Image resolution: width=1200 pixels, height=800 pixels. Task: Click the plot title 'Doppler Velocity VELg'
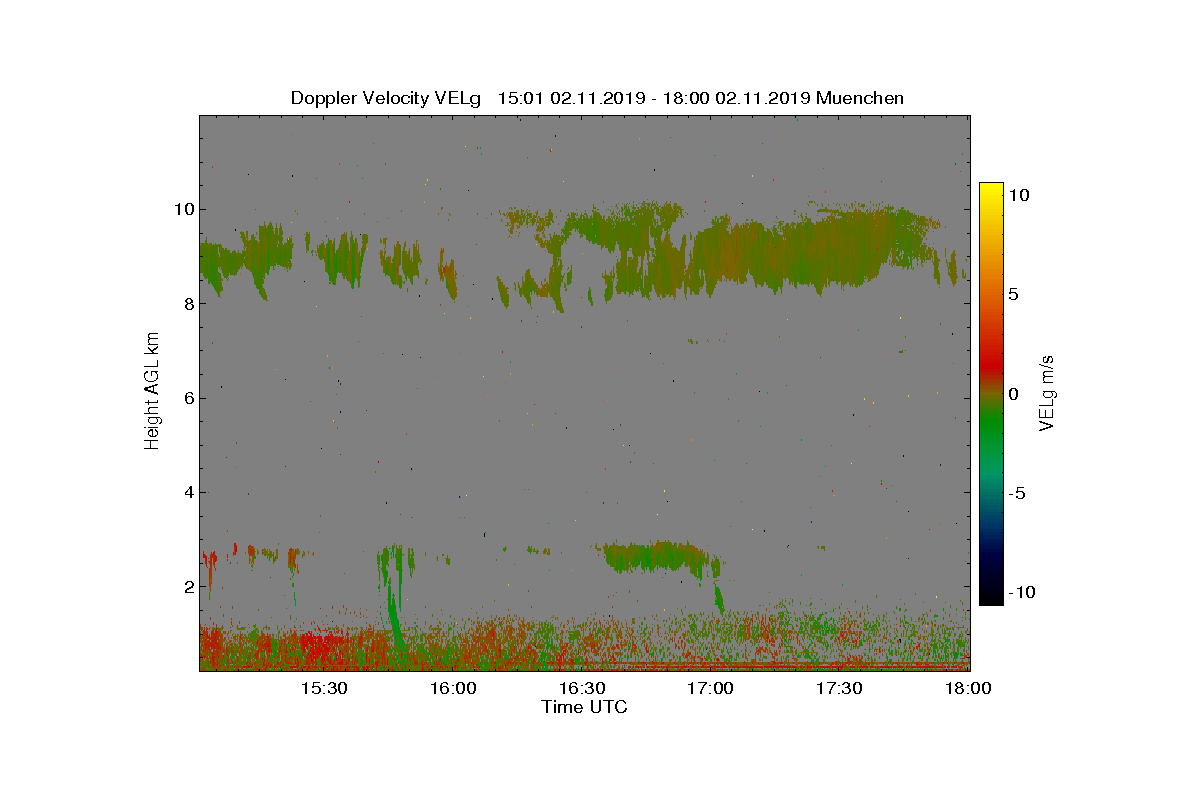coord(385,98)
